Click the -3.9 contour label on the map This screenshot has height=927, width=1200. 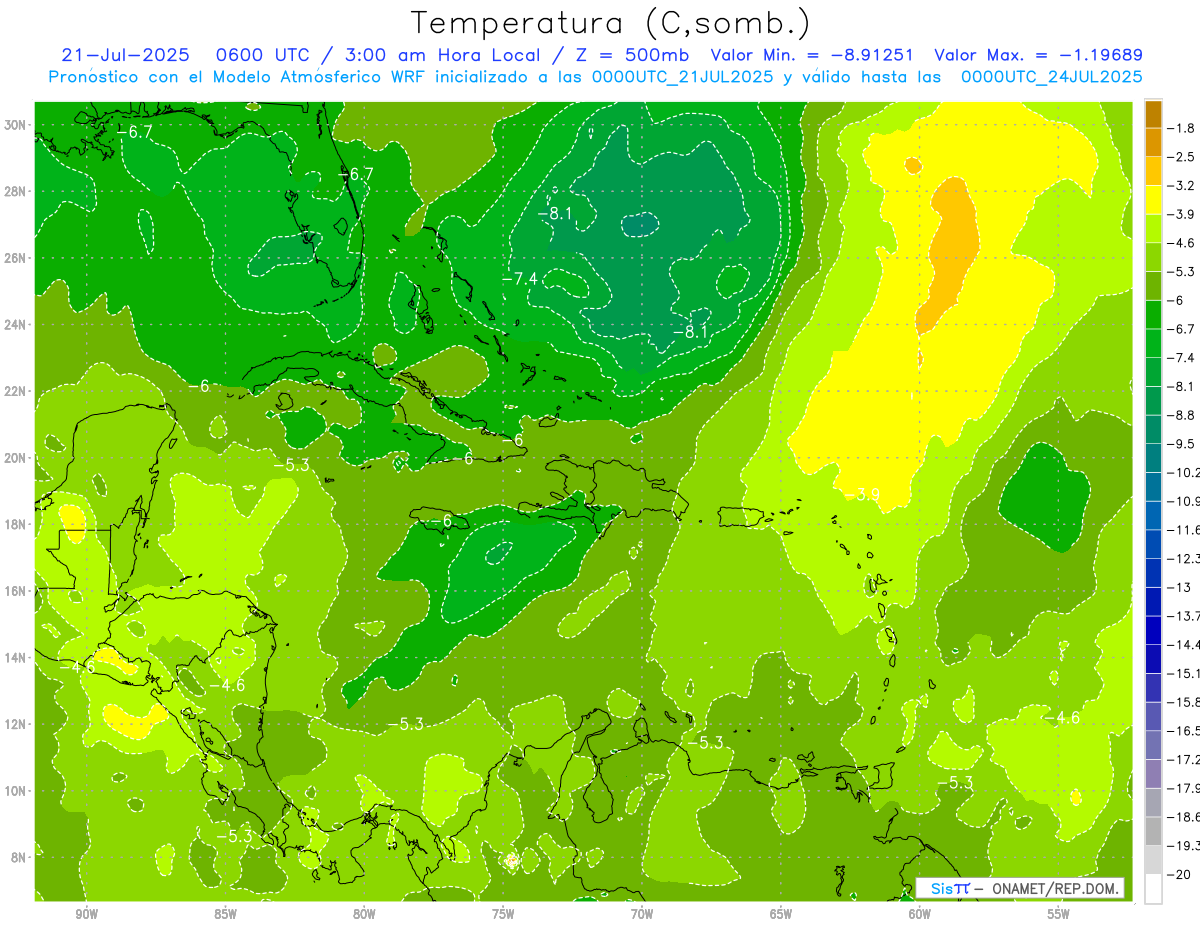click(862, 494)
